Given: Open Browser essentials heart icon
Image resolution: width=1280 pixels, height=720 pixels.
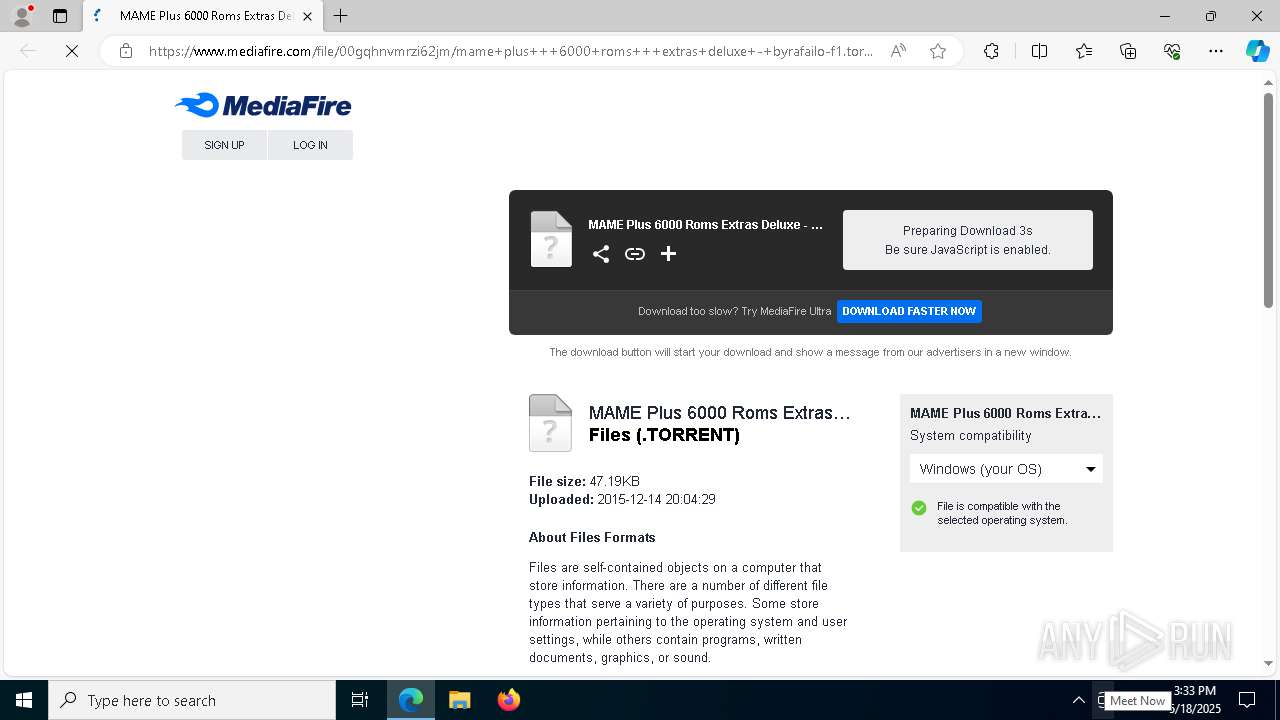Looking at the screenshot, I should 1172,51.
